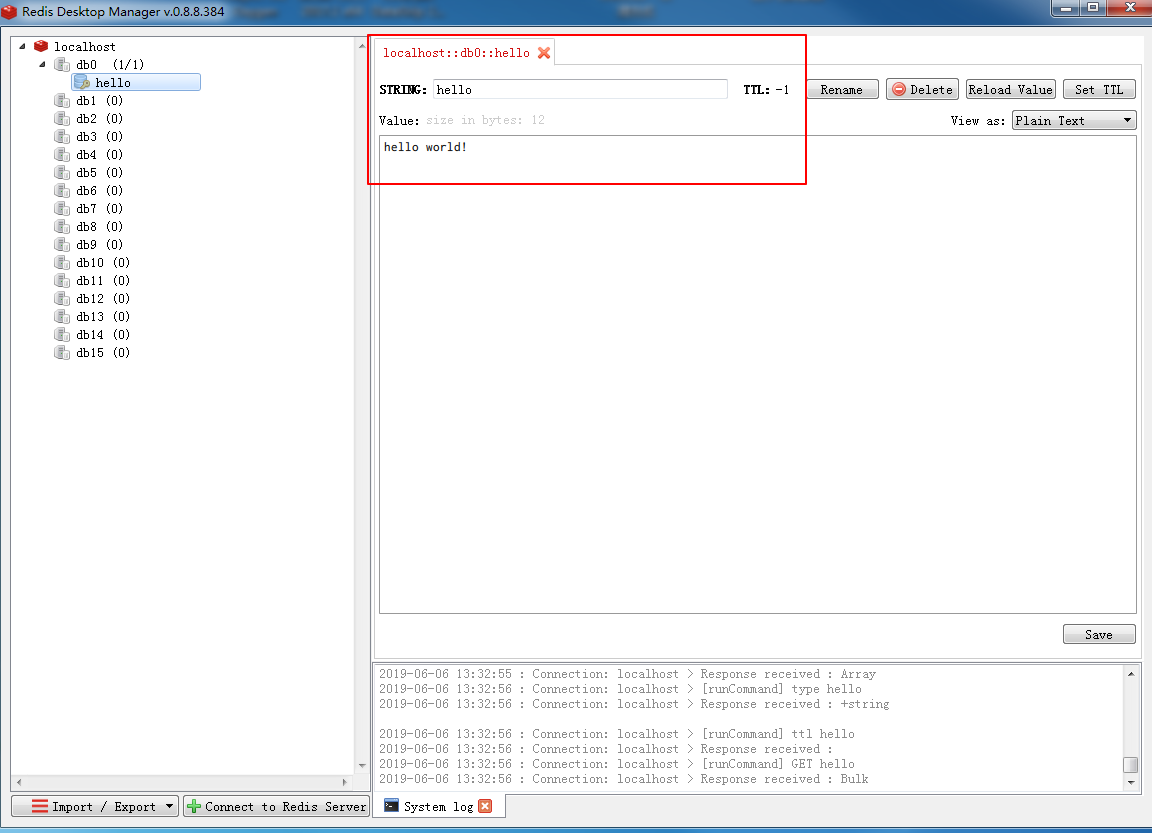
Task: Click the Set TTL button
Action: click(1099, 90)
